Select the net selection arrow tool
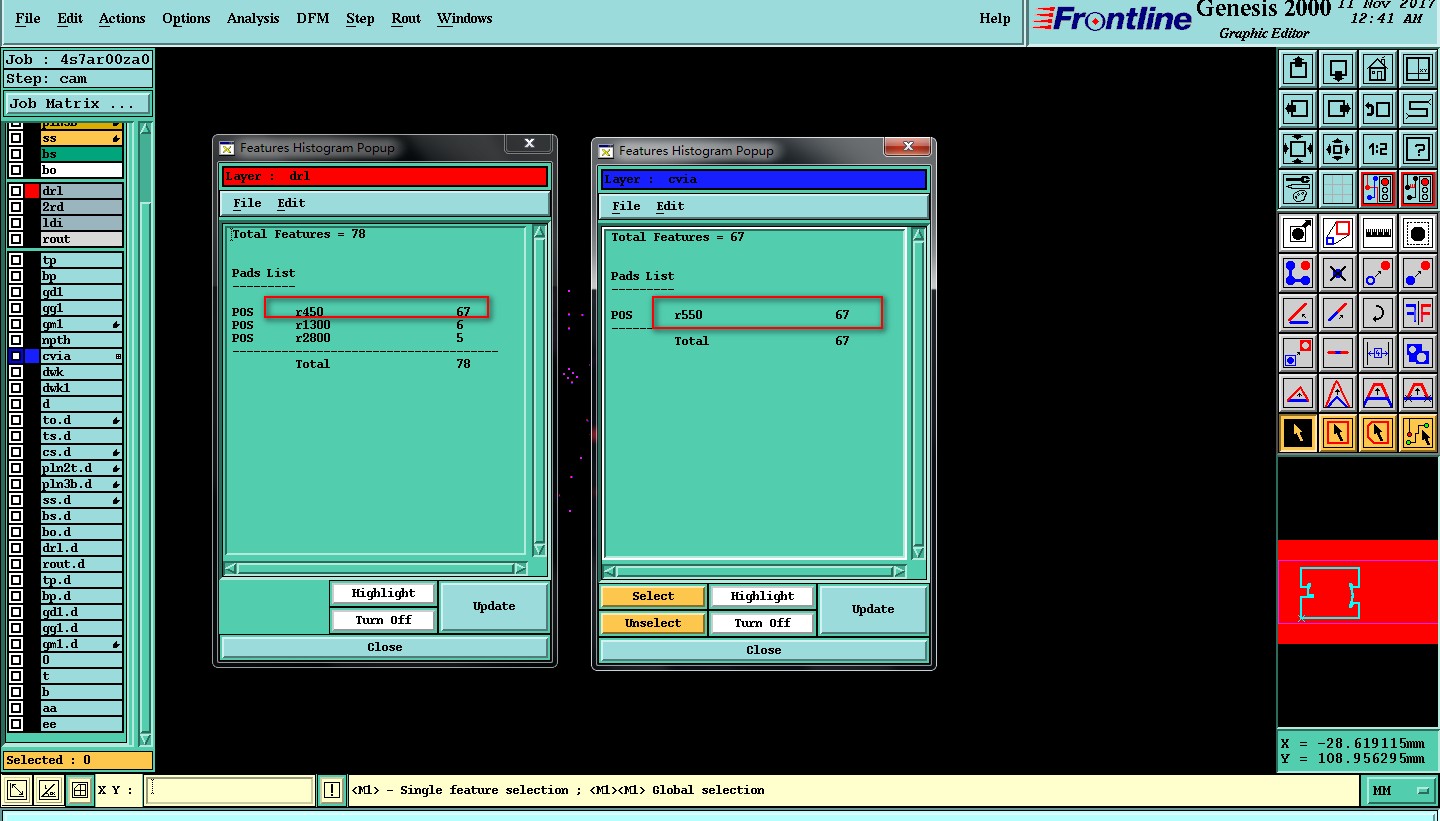This screenshot has height=821, width=1440. point(1417,433)
